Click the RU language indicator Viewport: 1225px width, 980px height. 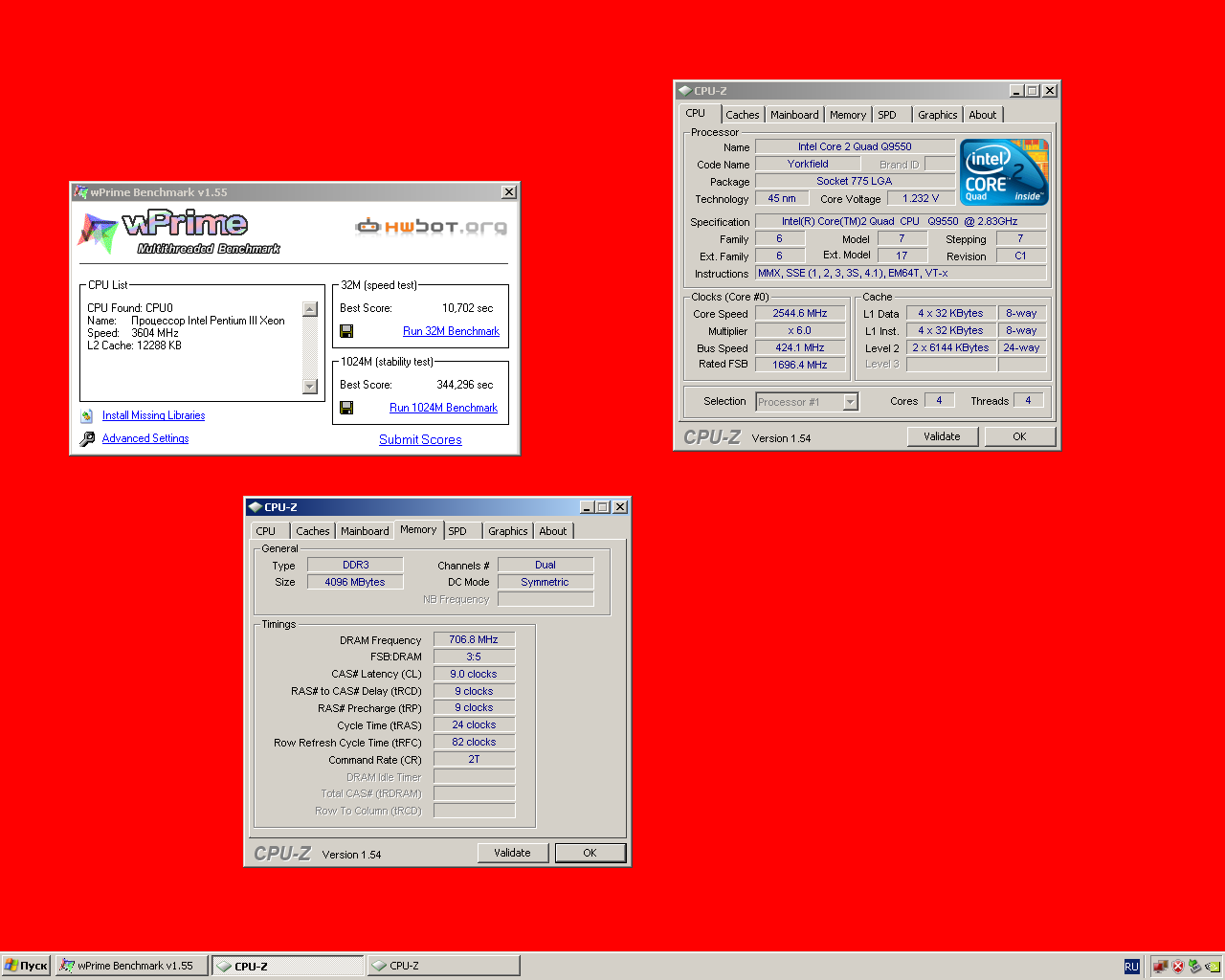(x=1132, y=967)
